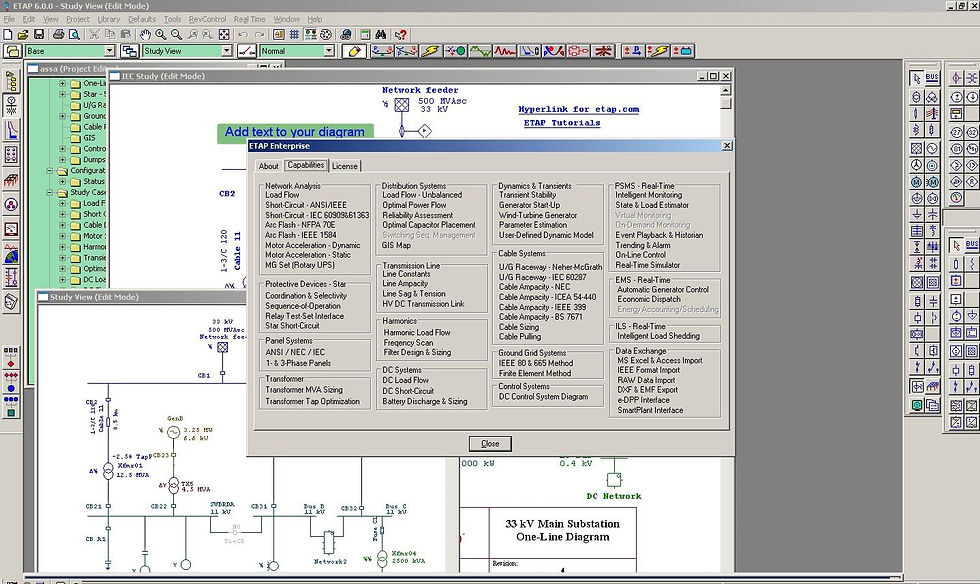Select DC Load Flow mode icon

point(633,51)
